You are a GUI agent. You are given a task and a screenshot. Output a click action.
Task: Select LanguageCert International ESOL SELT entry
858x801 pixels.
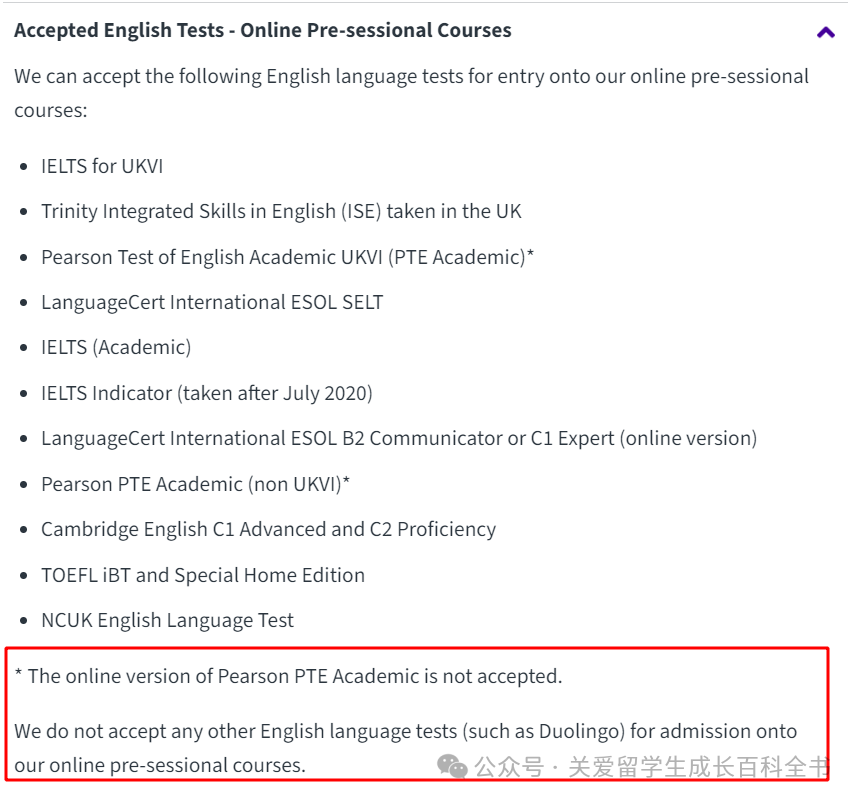tap(212, 303)
